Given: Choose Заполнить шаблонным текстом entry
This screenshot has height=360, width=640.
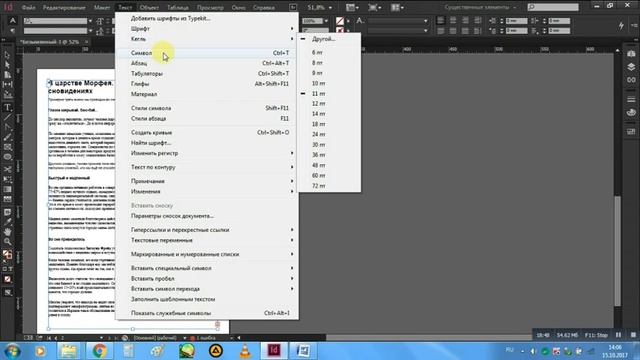Looking at the screenshot, I should [207, 299].
